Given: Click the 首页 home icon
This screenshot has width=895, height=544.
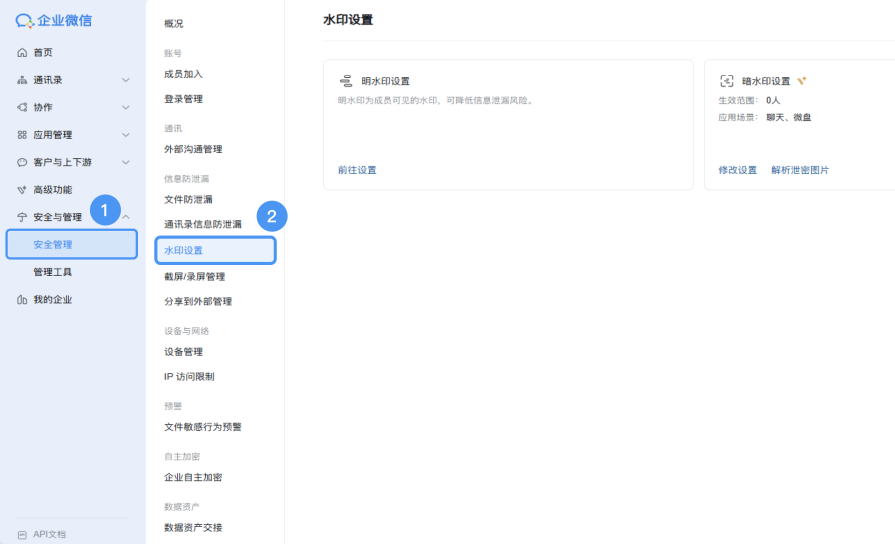Looking at the screenshot, I should coord(22,52).
